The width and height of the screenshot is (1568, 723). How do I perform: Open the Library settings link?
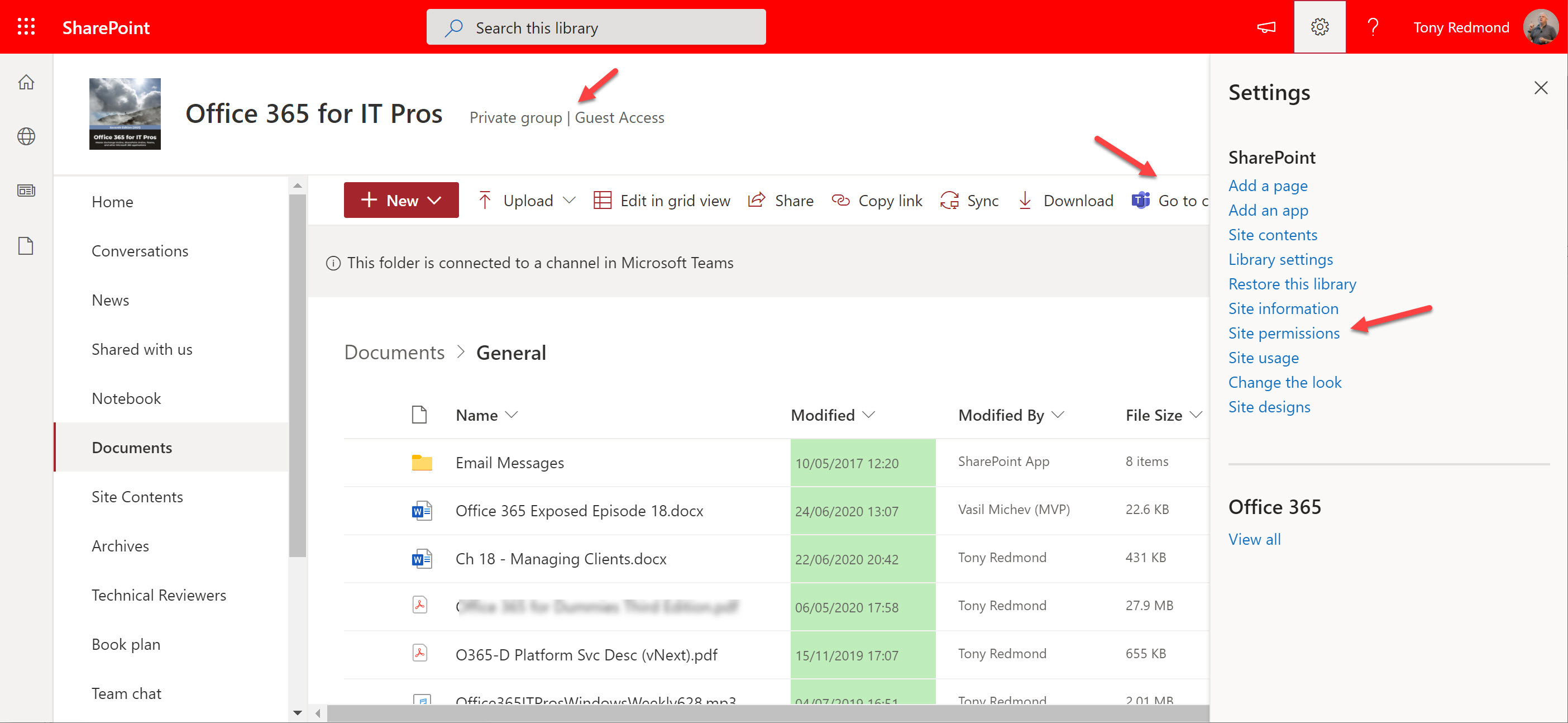pyautogui.click(x=1280, y=259)
